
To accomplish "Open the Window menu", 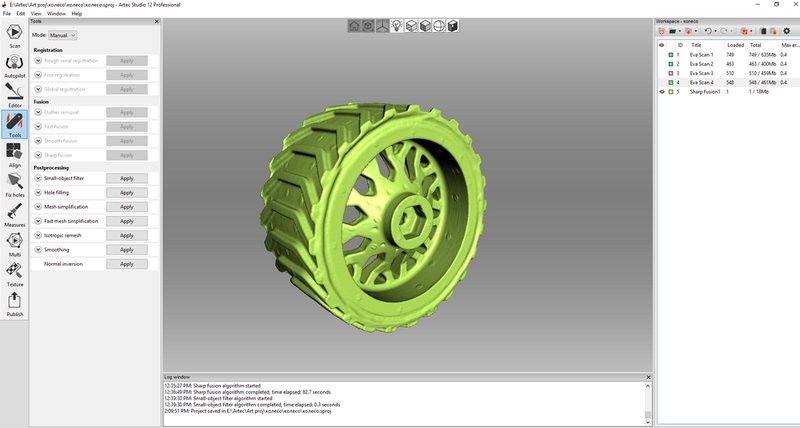I will pyautogui.click(x=57, y=14).
